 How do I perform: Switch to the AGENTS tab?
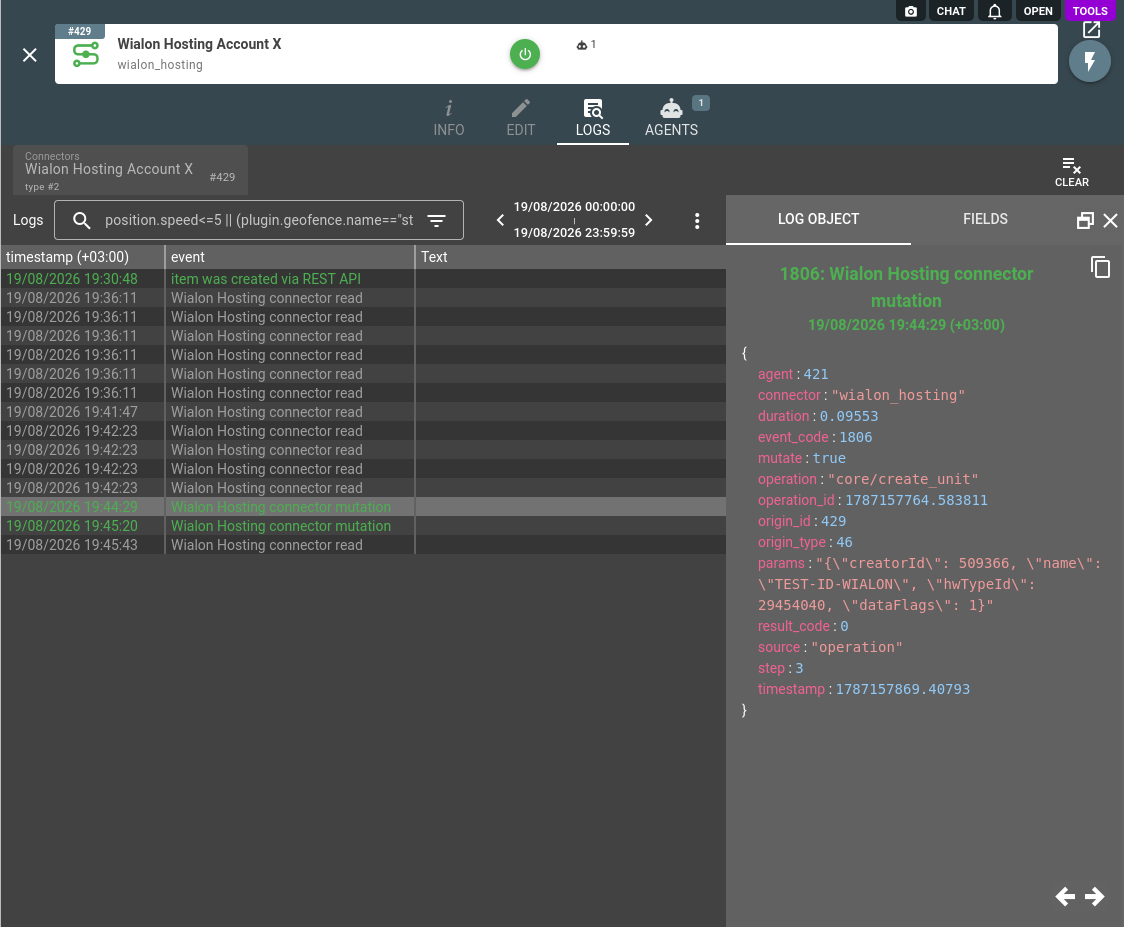click(671, 119)
